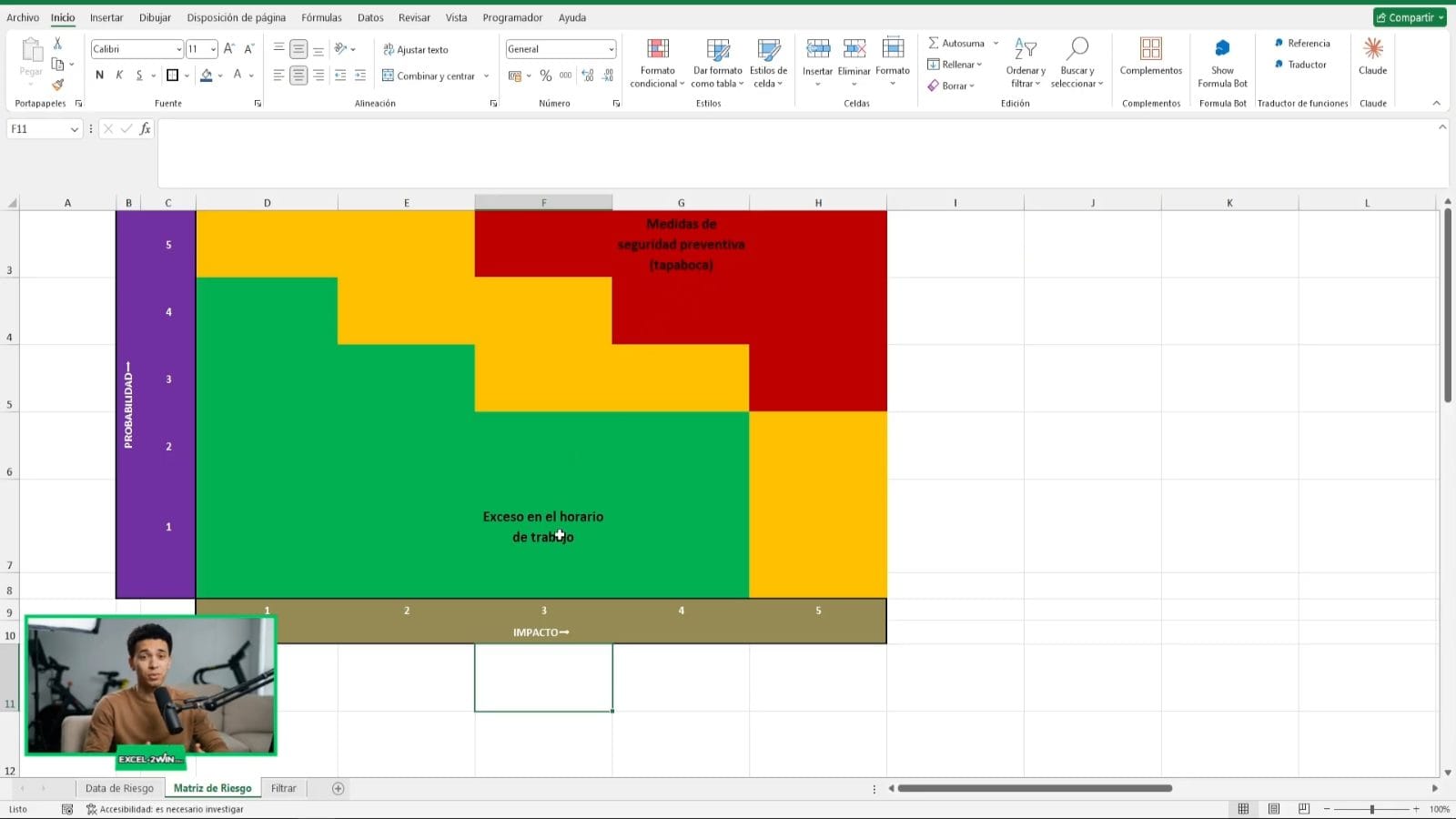
Task: Click the Referencia button
Action: pos(1302,43)
